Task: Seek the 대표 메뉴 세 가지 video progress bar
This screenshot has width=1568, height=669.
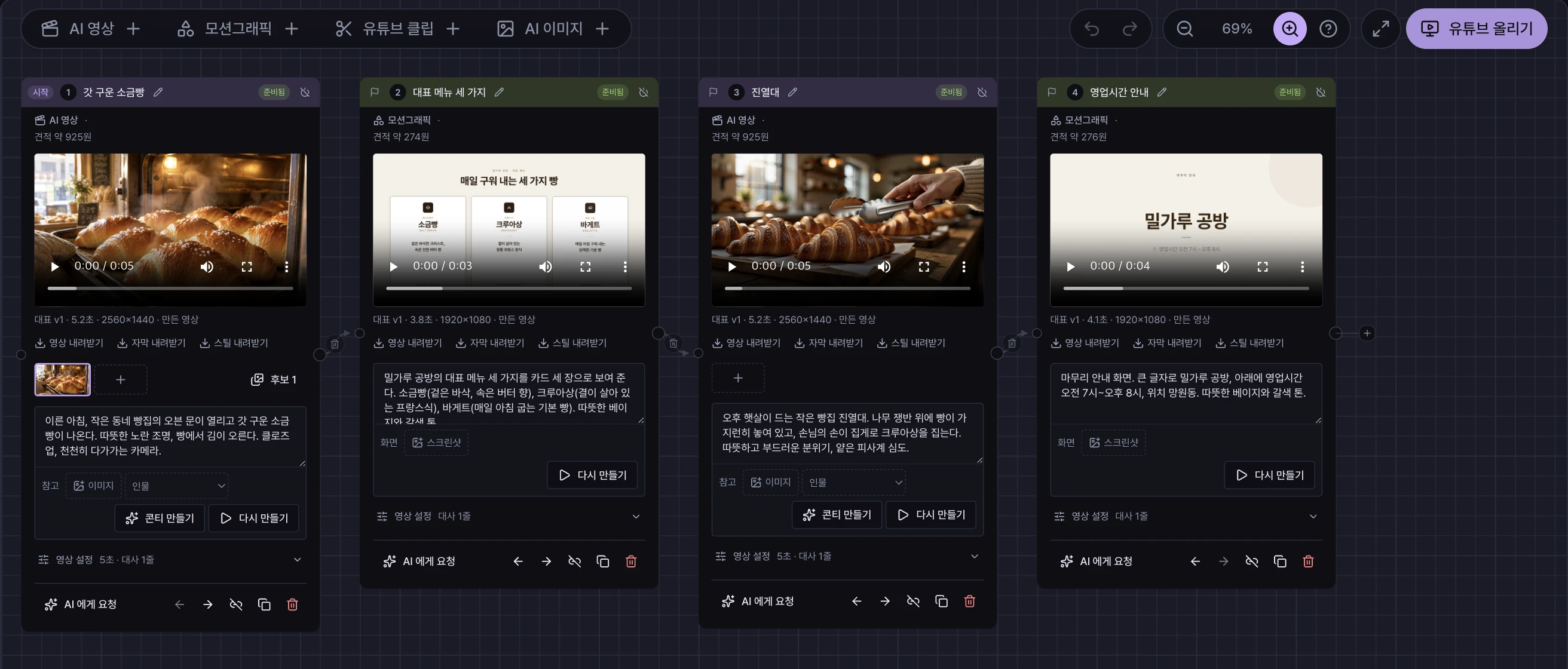Action: 509,289
